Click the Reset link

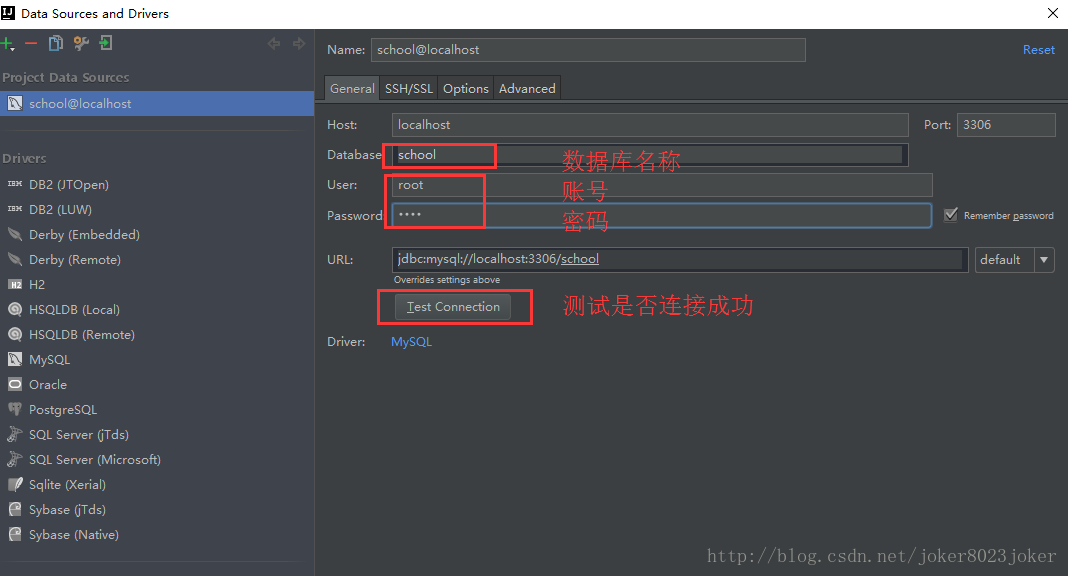pyautogui.click(x=1039, y=50)
